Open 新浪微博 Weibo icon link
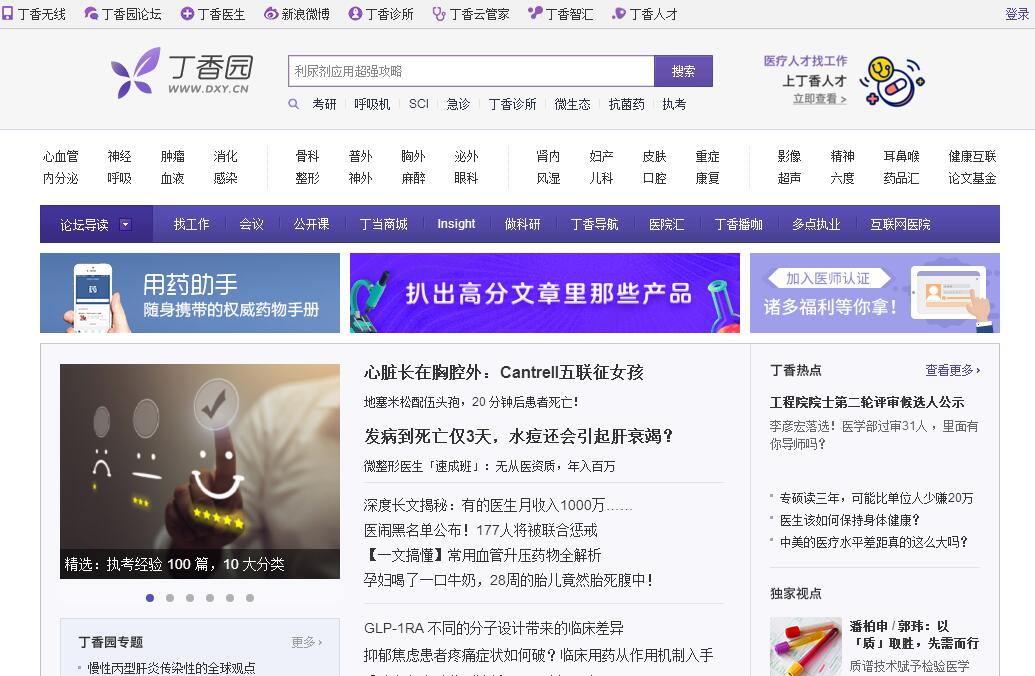 point(271,14)
